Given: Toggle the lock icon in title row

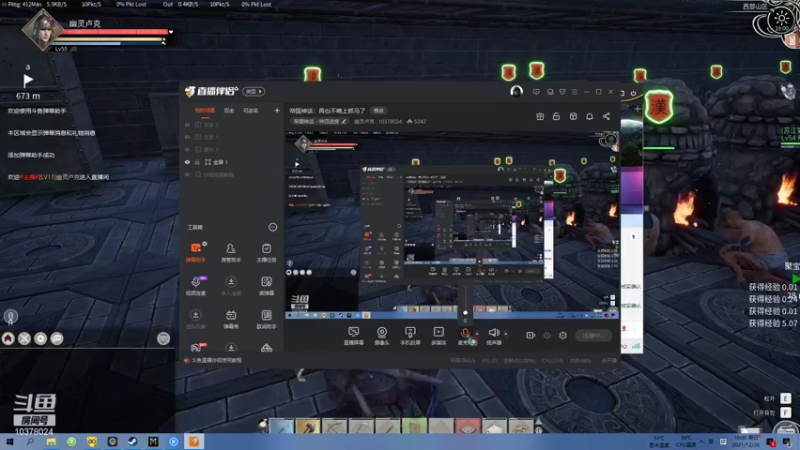Looking at the screenshot, I should pos(556,116).
